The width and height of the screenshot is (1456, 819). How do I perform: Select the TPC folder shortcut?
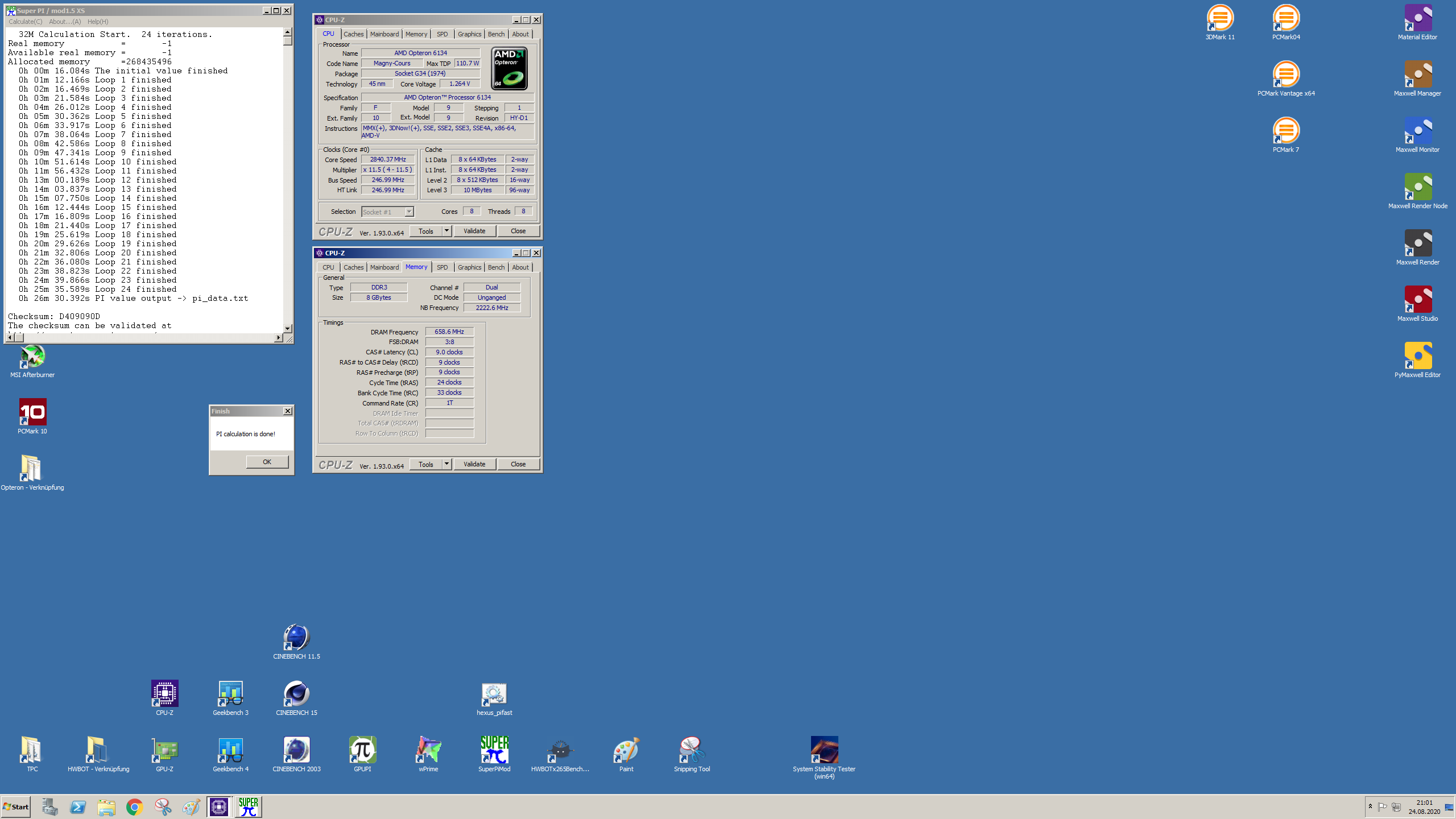pos(32,755)
